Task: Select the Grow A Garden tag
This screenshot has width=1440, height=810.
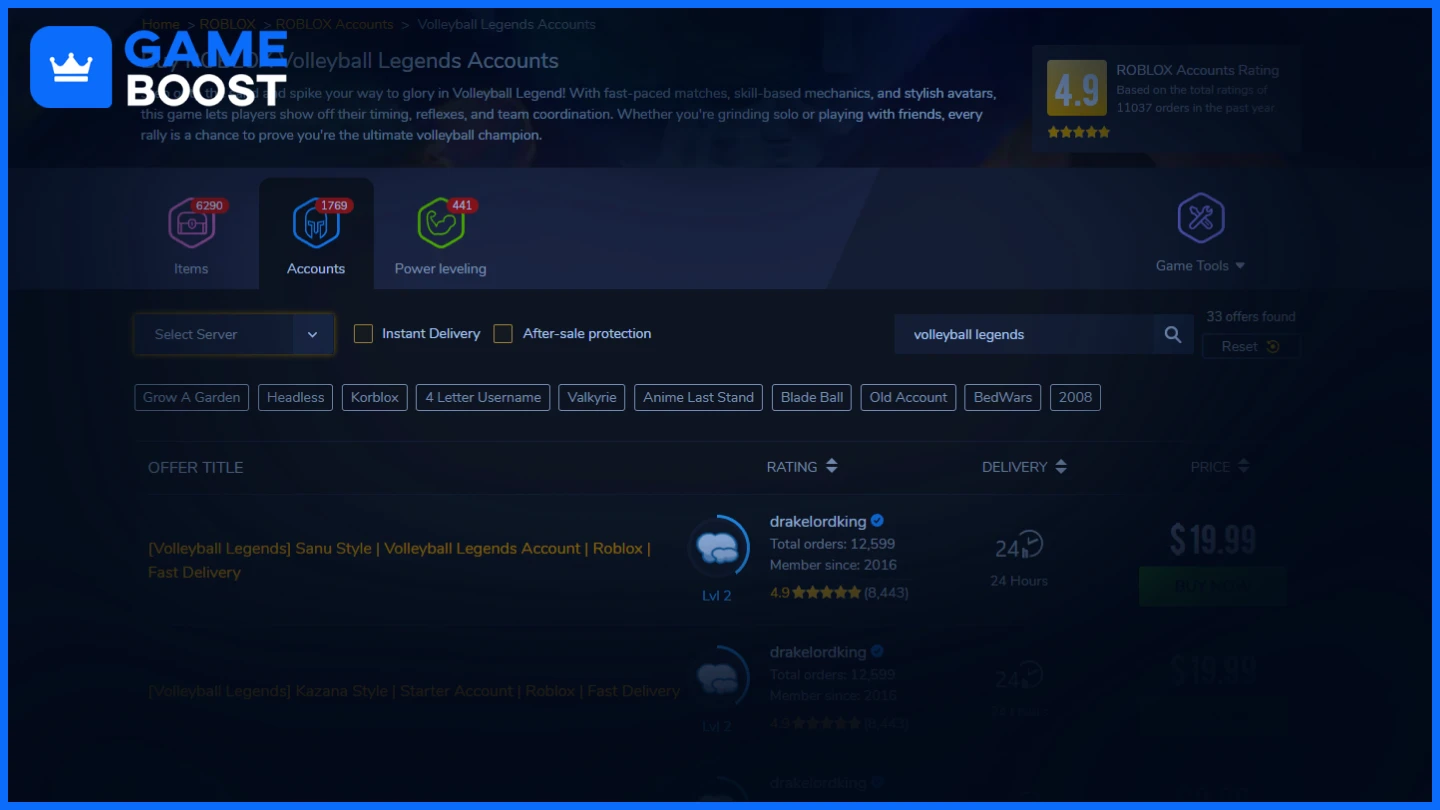Action: 192,397
